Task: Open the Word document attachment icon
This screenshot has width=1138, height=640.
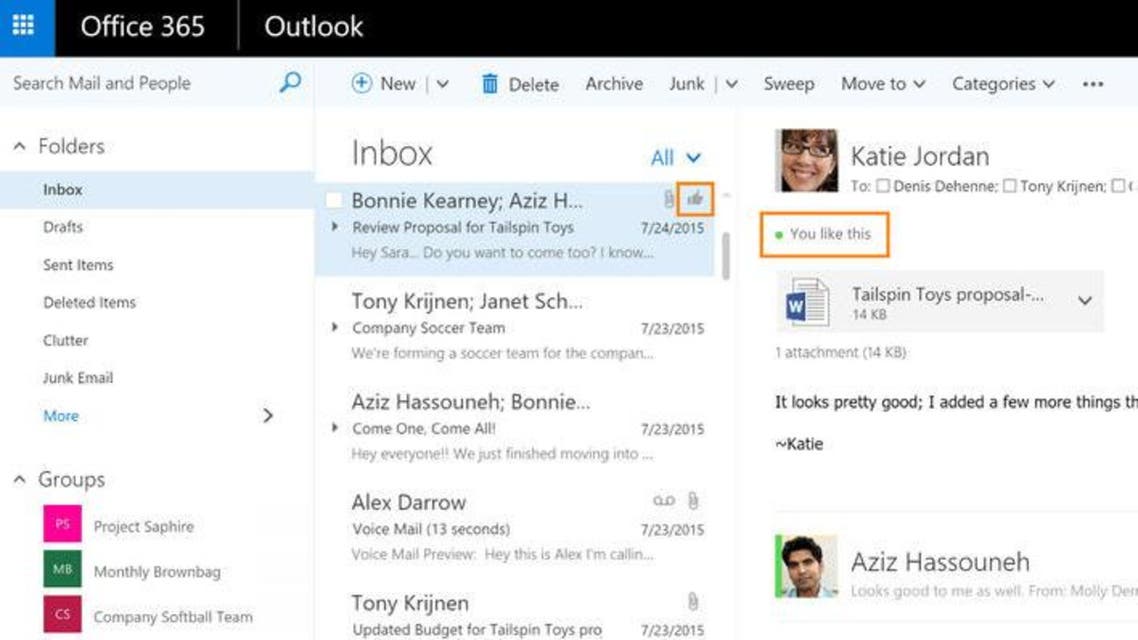Action: [x=807, y=302]
